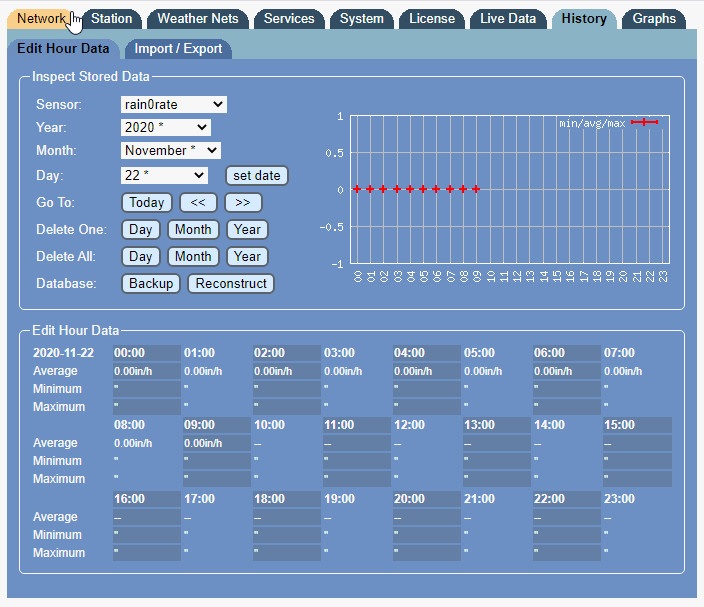Screen dimensions: 704x607
Task: Click Day in the Delete All row
Action: click(x=141, y=256)
